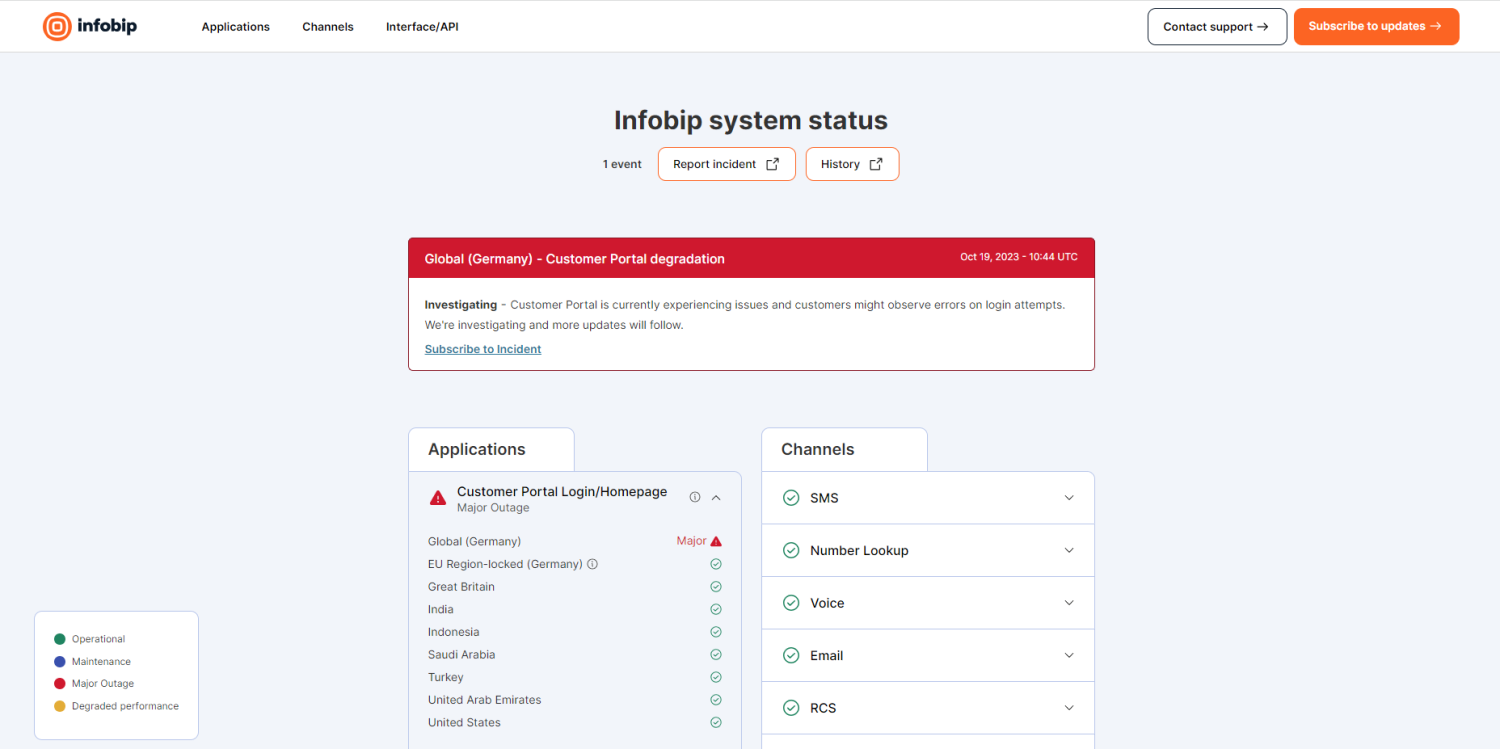Screen dimensions: 1500x749
Task: Click the operational check icon for India
Action: [x=716, y=609]
